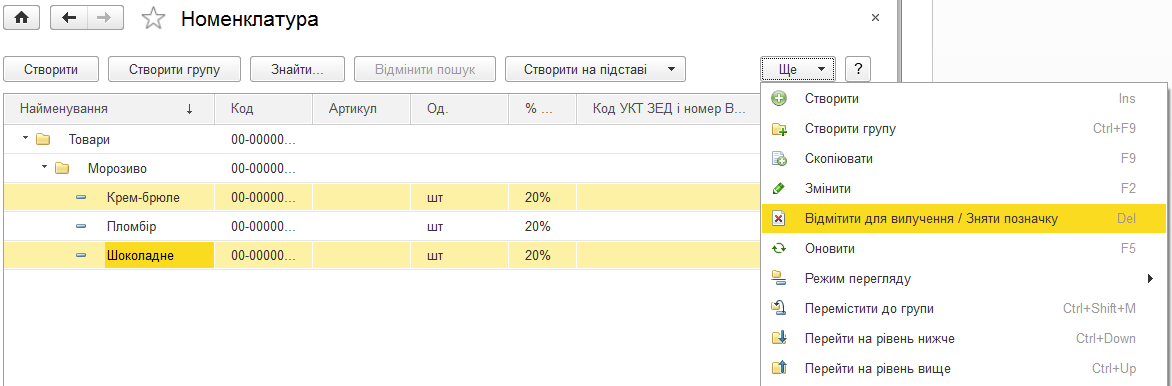Add Номенклатура to favorites with the star

click(153, 19)
